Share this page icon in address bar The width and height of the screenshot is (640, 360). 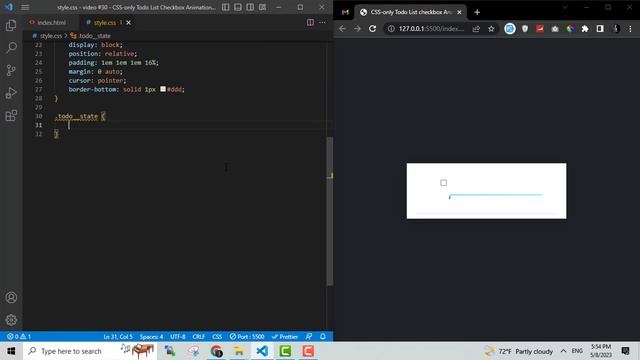coord(476,29)
